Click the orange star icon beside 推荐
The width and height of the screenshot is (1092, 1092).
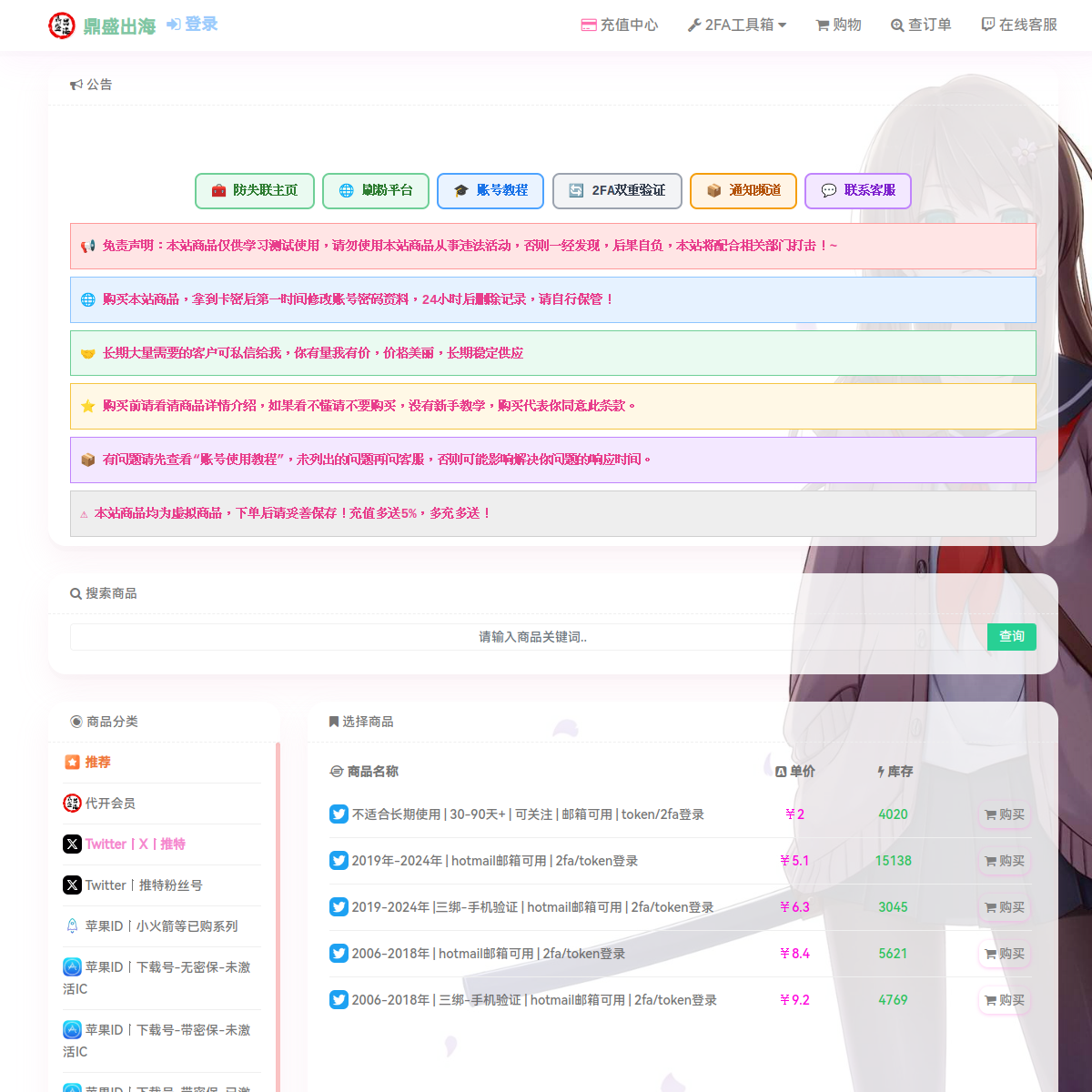point(72,763)
